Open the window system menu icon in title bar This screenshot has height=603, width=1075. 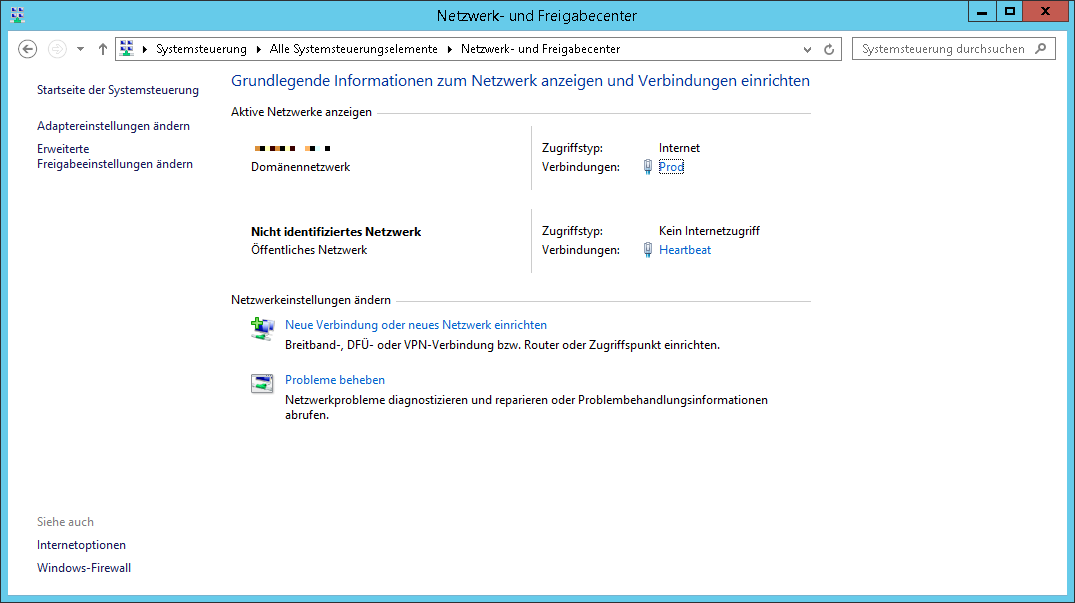click(17, 15)
